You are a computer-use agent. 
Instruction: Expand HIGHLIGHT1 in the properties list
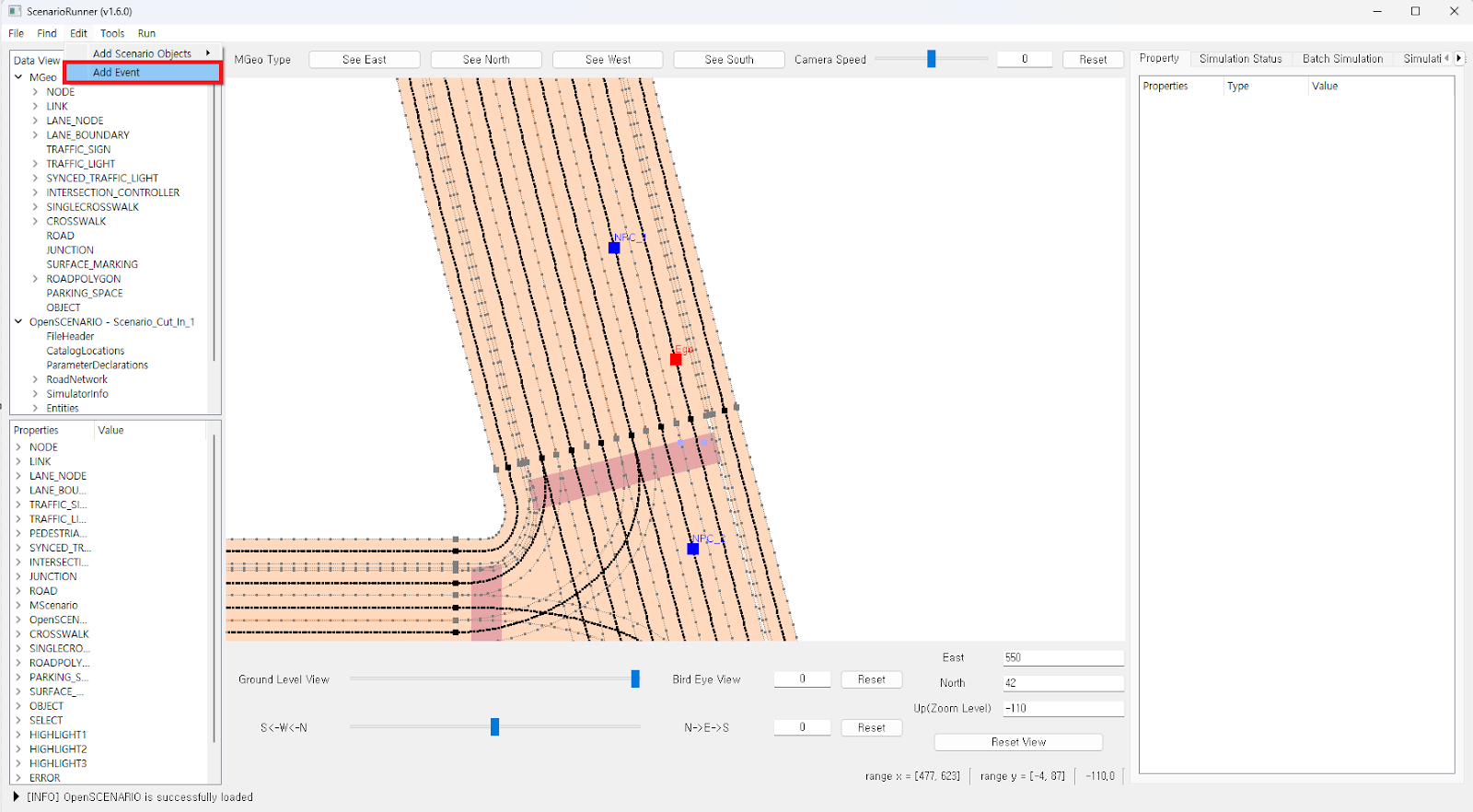(18, 735)
